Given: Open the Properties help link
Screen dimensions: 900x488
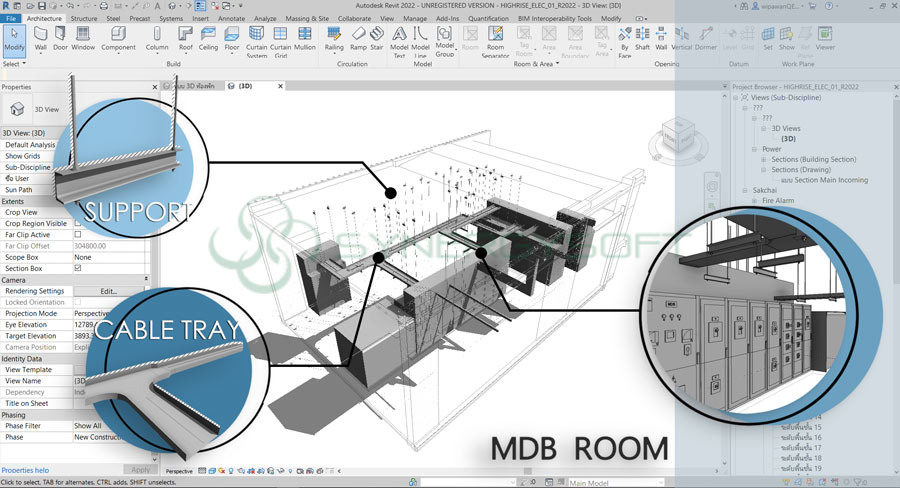Looking at the screenshot, I should tap(25, 470).
